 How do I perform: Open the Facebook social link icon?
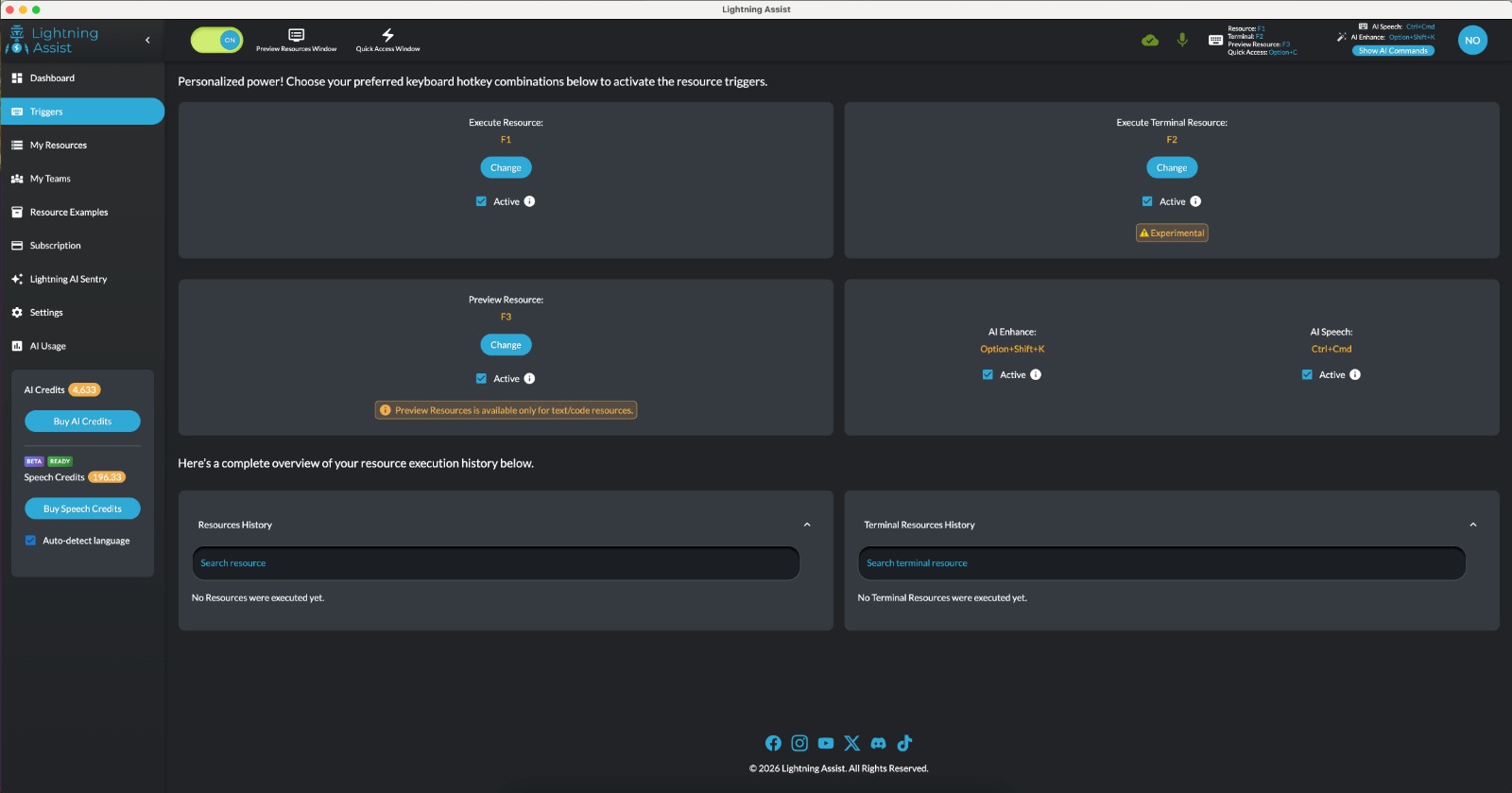click(773, 743)
